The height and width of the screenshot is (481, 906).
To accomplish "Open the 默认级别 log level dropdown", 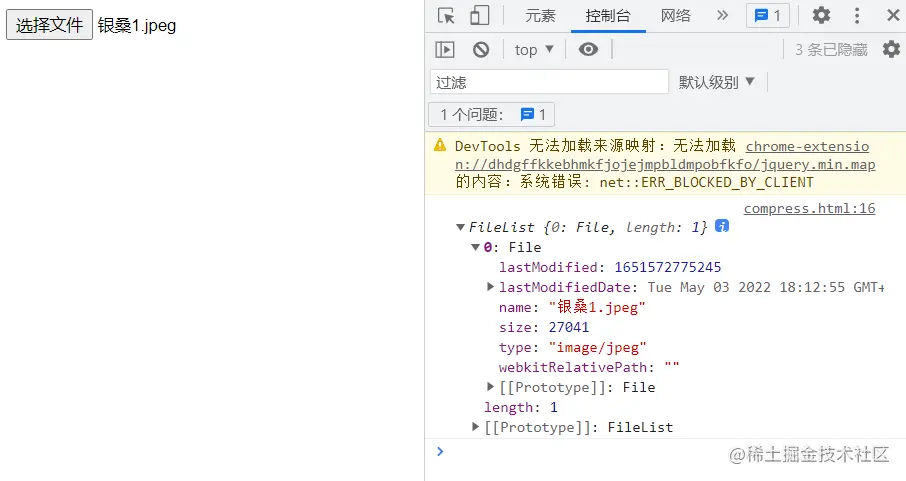I will coord(716,82).
